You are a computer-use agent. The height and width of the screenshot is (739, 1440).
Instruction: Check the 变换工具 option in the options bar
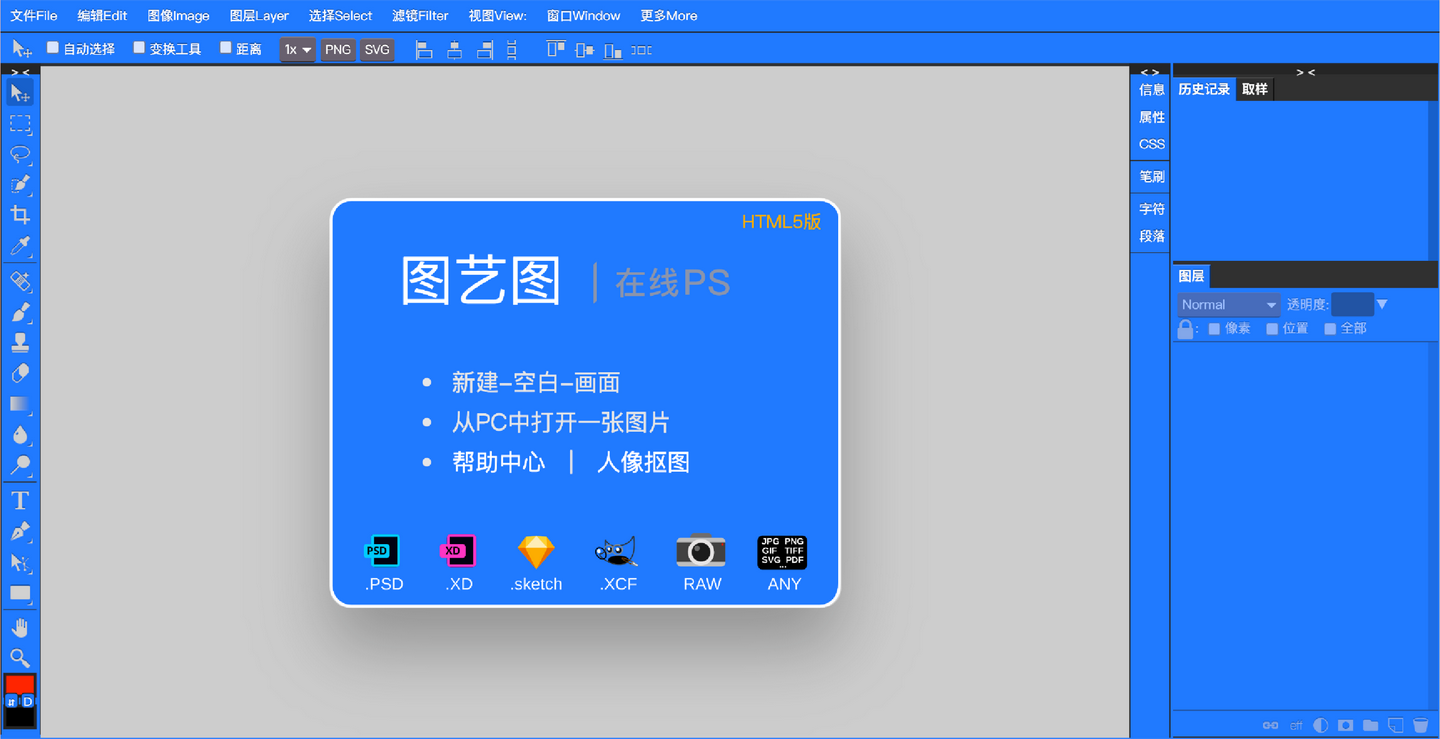138,46
